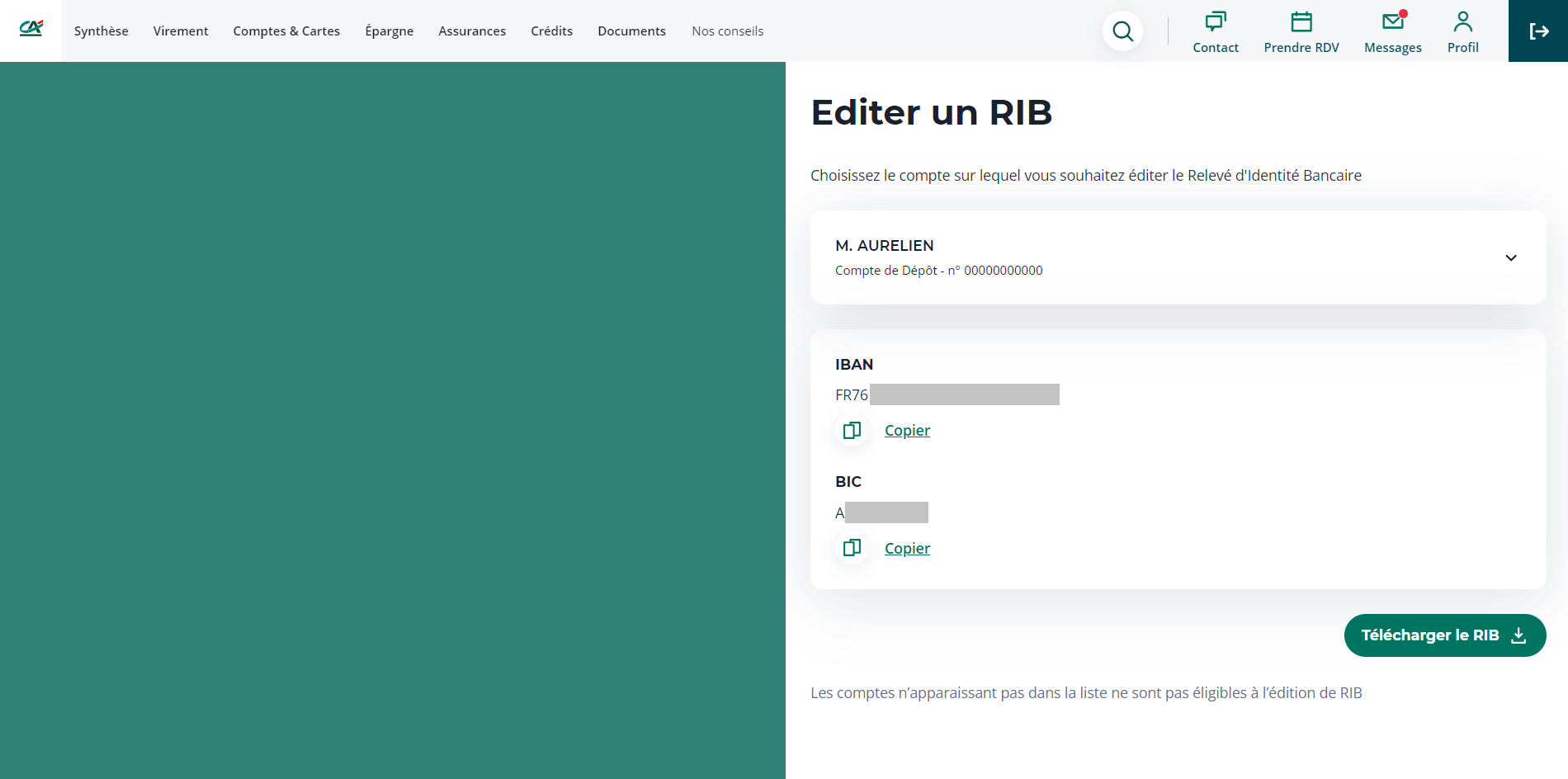Open the search magnifier icon
Image resolution: width=1568 pixels, height=779 pixels.
pyautogui.click(x=1122, y=31)
